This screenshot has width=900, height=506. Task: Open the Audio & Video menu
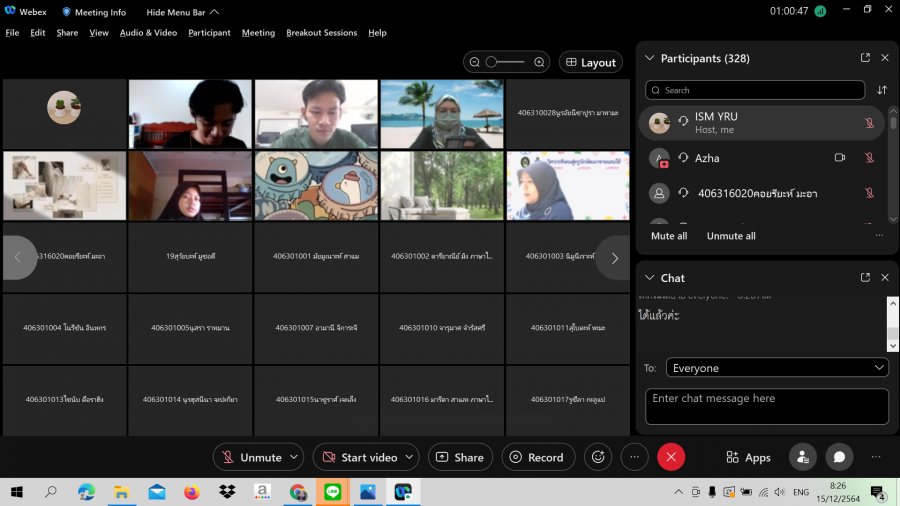(x=148, y=32)
